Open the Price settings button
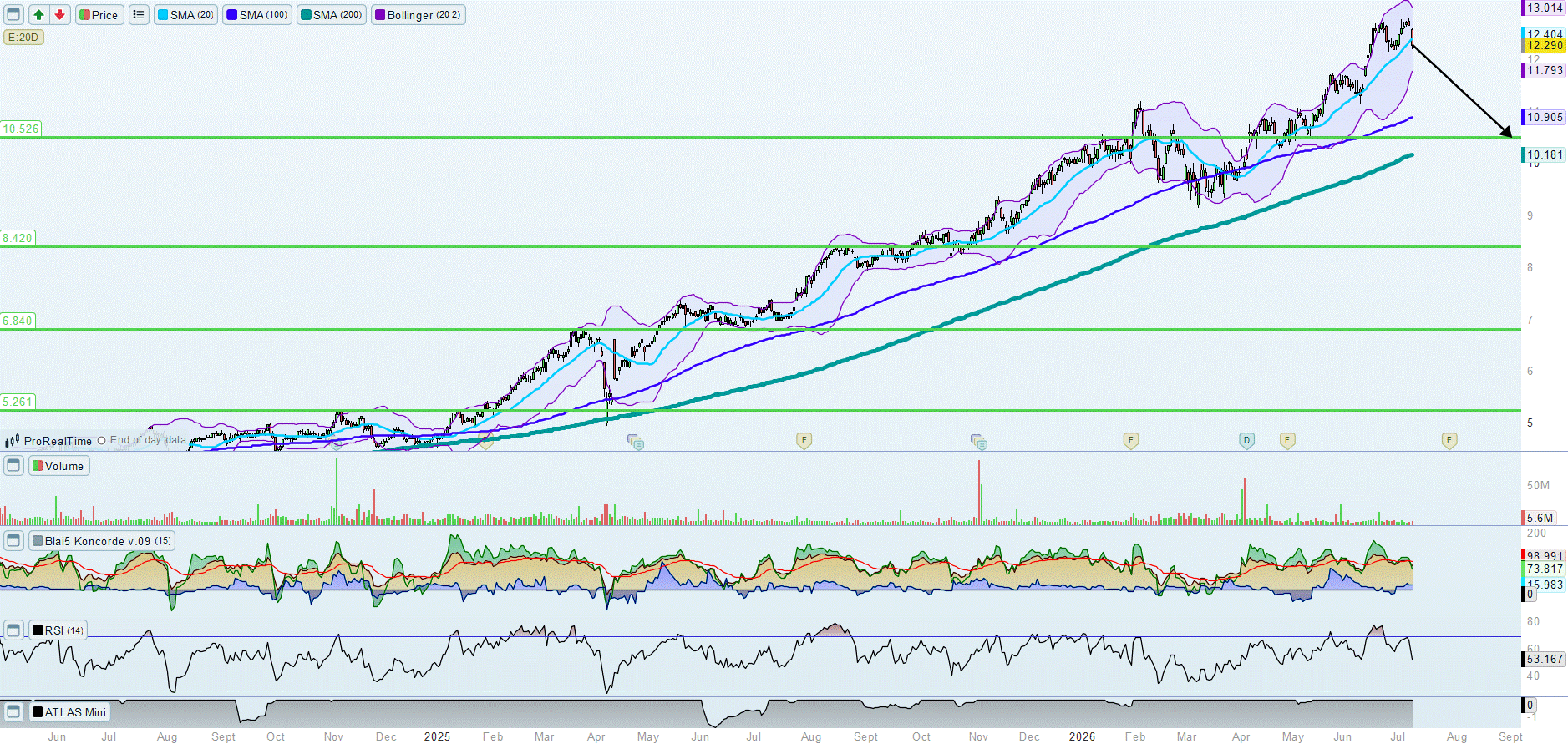The image size is (1568, 744). [x=99, y=15]
